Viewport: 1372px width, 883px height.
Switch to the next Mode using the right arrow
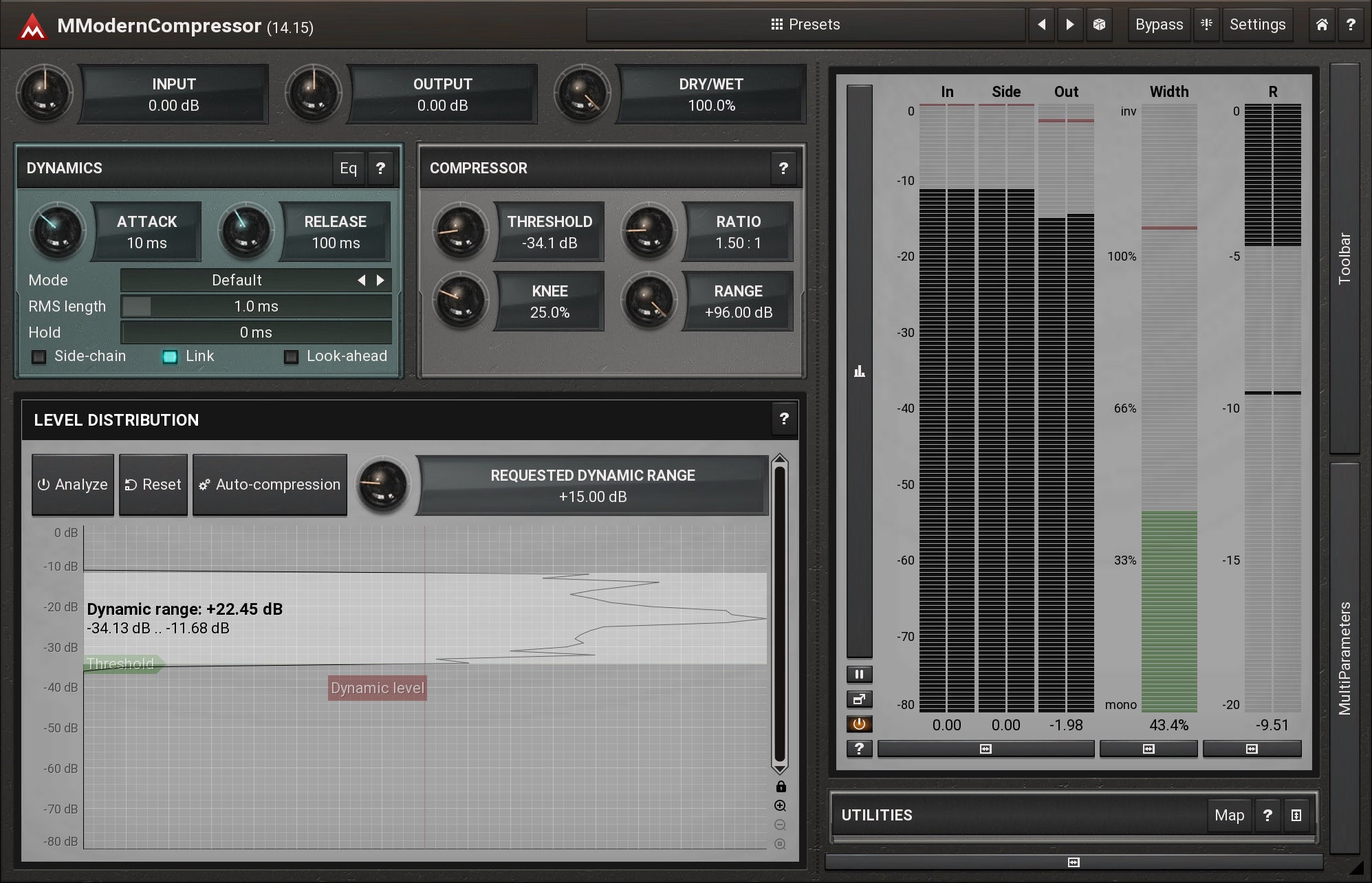380,280
